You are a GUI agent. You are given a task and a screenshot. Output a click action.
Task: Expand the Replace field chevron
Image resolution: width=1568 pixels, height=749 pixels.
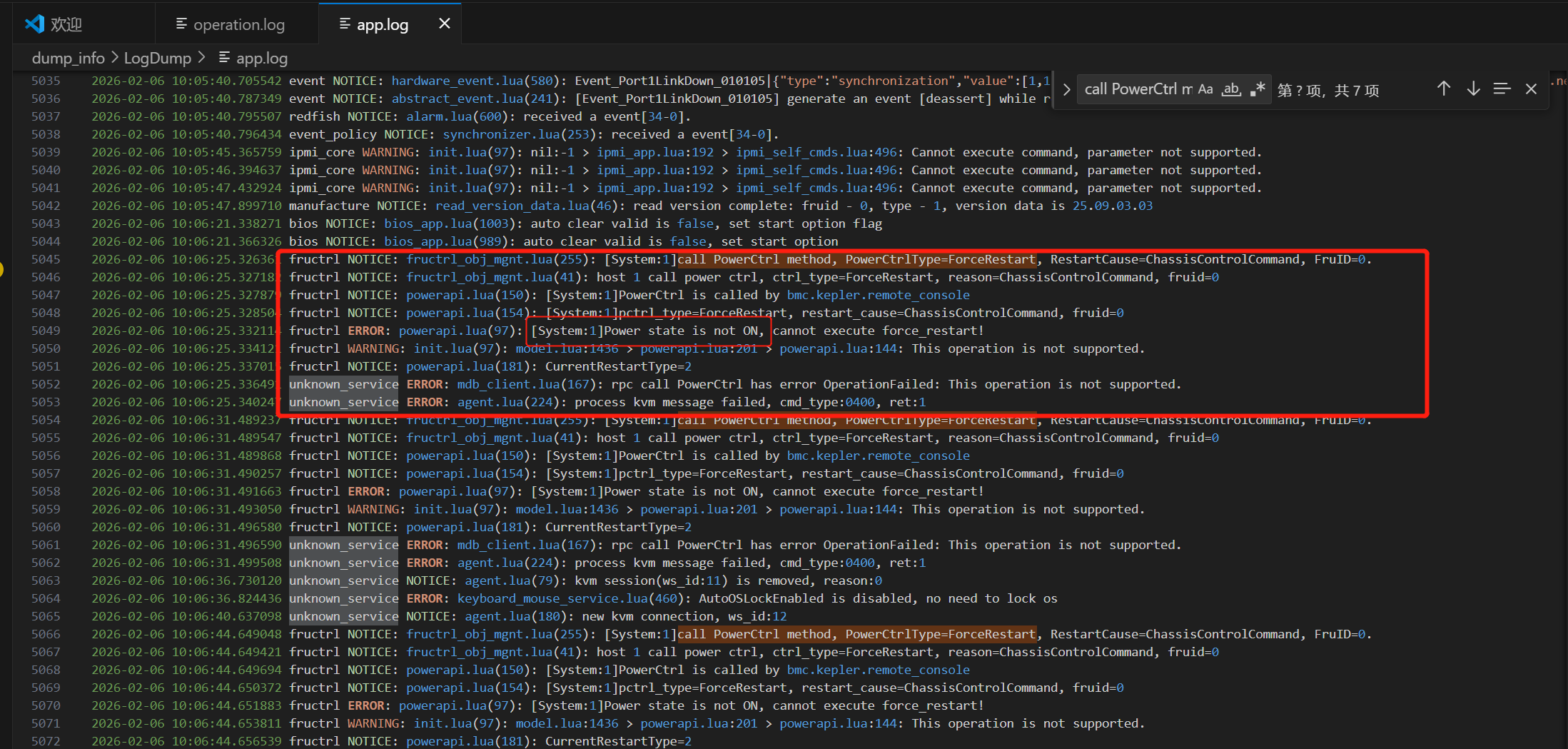pyautogui.click(x=1066, y=89)
